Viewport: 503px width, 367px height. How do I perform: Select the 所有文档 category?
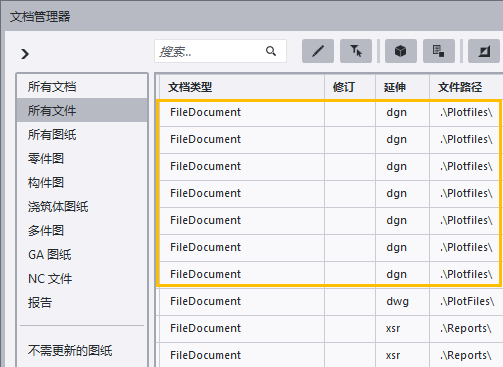pos(82,86)
